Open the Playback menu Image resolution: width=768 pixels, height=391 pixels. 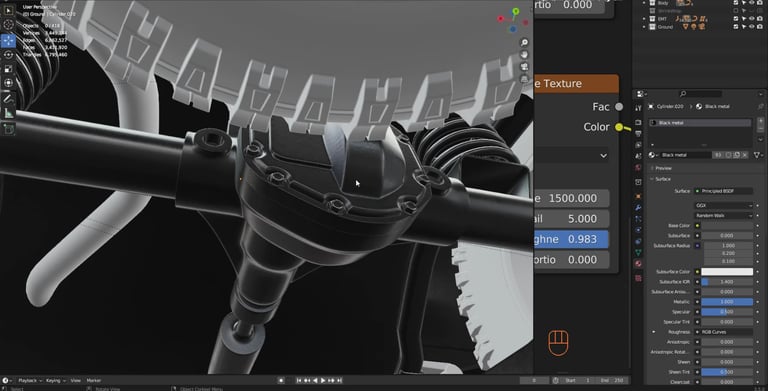click(x=30, y=380)
